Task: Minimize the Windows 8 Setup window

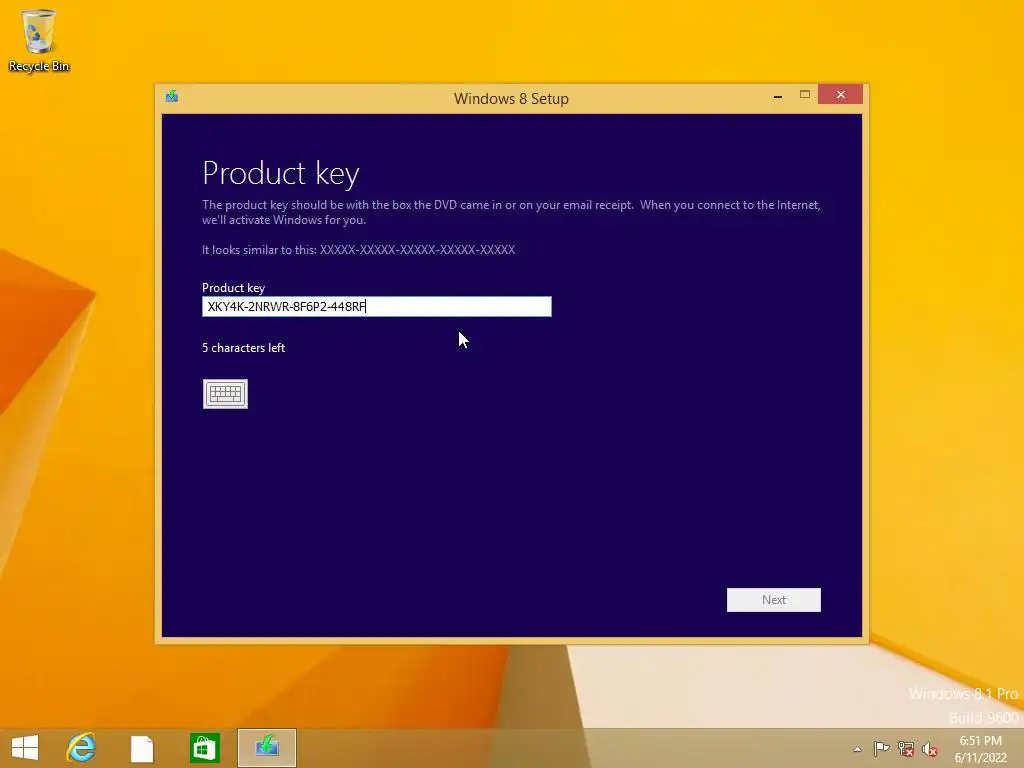Action: [778, 96]
